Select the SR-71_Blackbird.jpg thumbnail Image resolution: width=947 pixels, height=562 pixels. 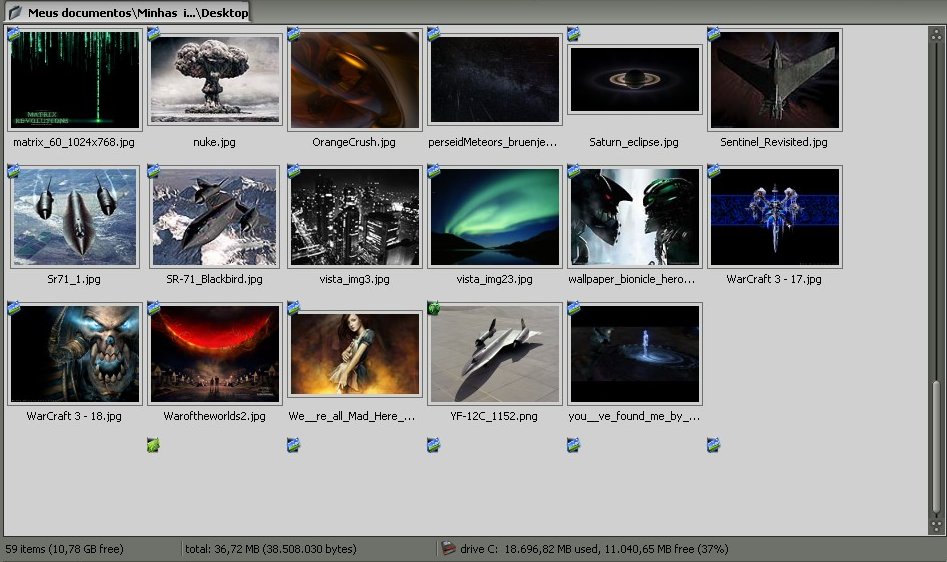tap(214, 217)
